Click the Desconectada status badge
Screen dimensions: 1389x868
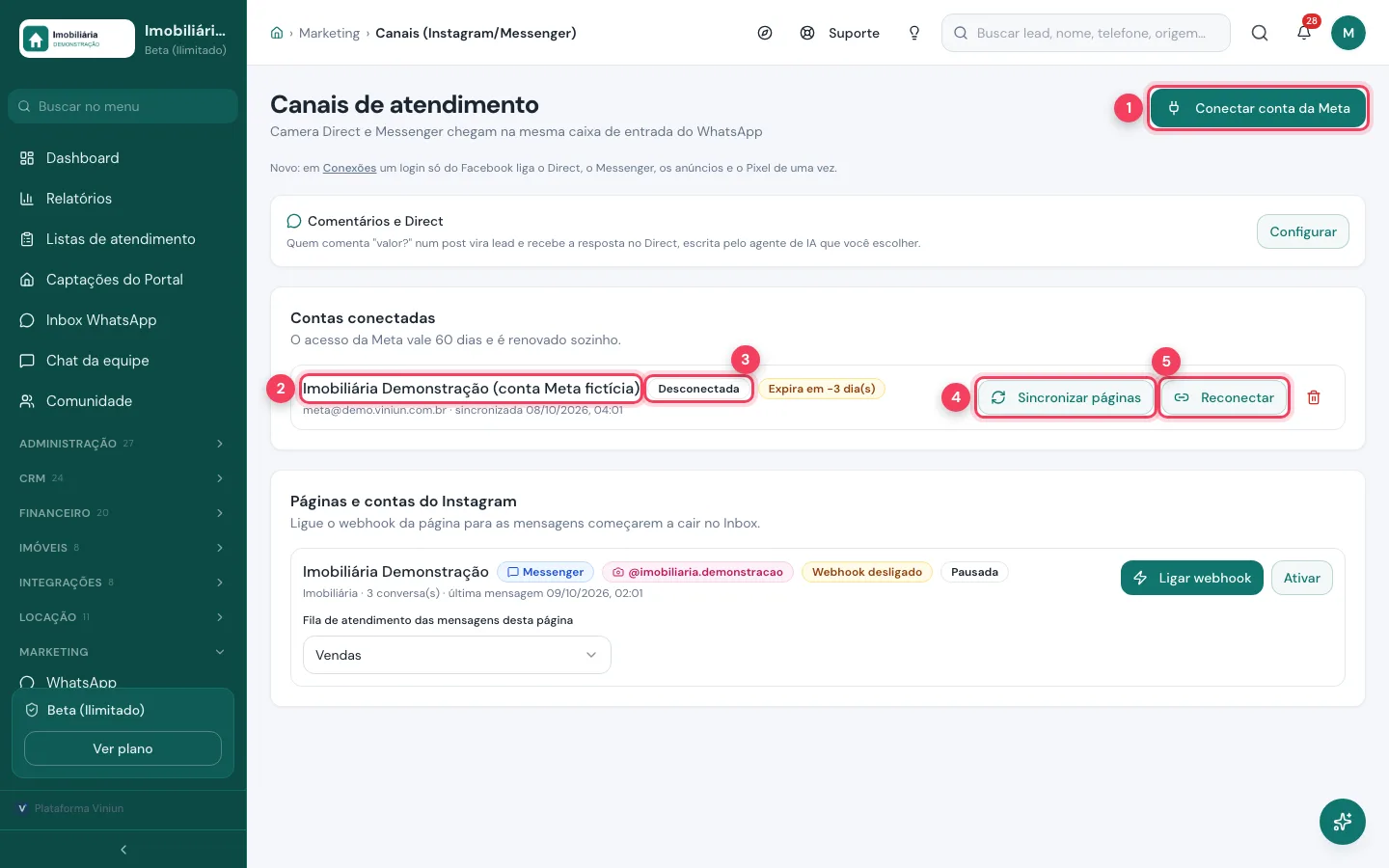[699, 389]
